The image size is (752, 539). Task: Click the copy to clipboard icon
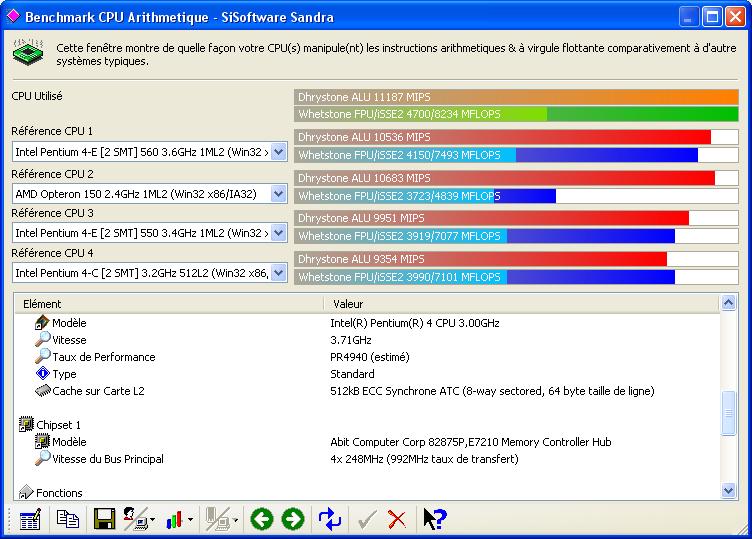(x=68, y=519)
